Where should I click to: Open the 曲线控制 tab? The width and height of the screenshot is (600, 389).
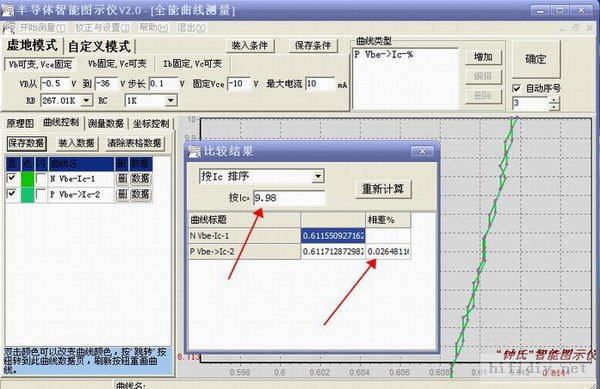point(61,122)
